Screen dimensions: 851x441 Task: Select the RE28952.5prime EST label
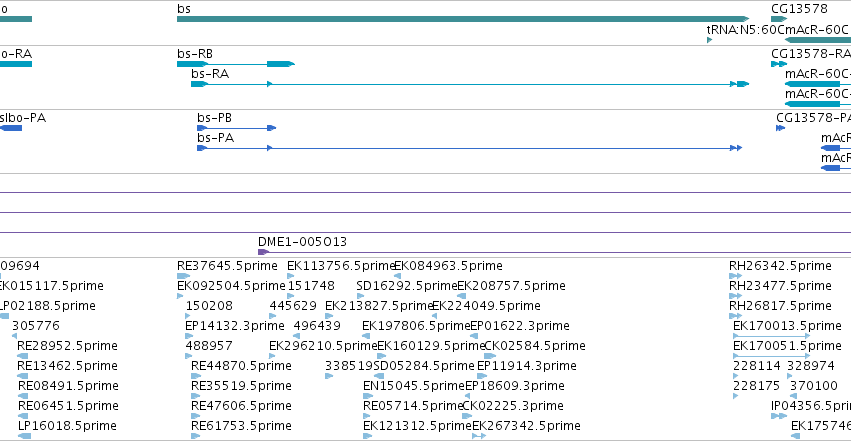pyautogui.click(x=67, y=346)
